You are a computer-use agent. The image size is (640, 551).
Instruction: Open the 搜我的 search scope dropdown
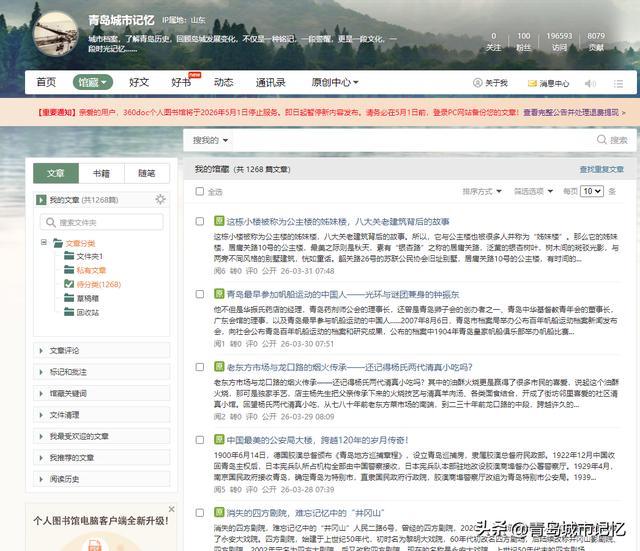tap(210, 140)
